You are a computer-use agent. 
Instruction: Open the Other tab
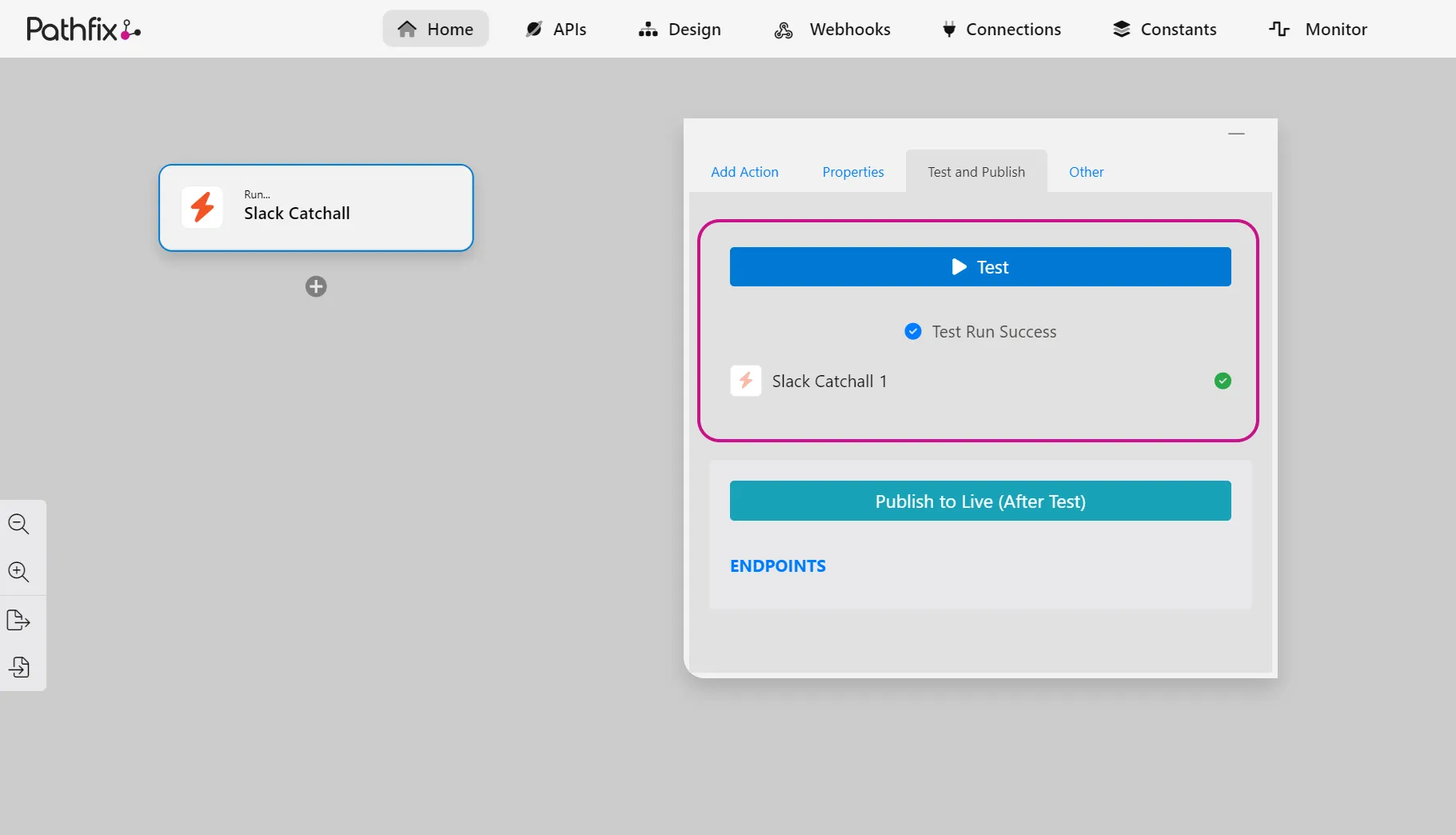[1086, 171]
